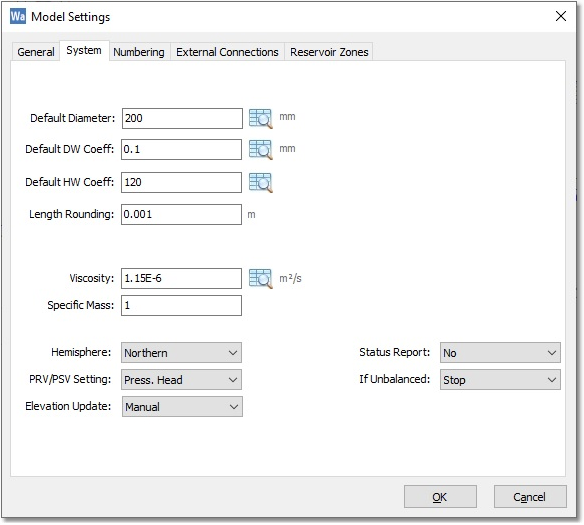Click the 'Length Rounding:' label

[72, 214]
